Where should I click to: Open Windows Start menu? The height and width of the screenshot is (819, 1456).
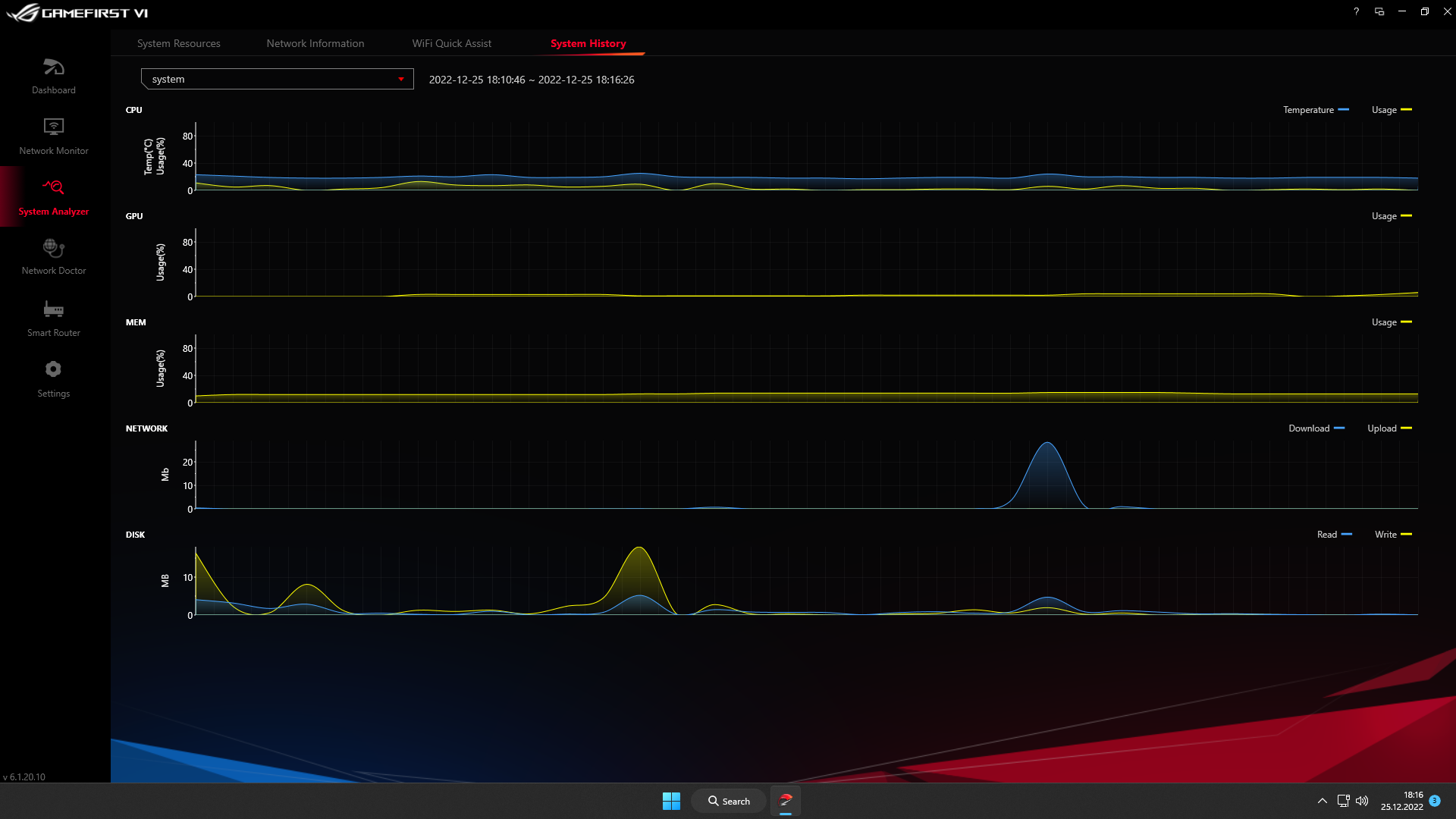click(671, 801)
